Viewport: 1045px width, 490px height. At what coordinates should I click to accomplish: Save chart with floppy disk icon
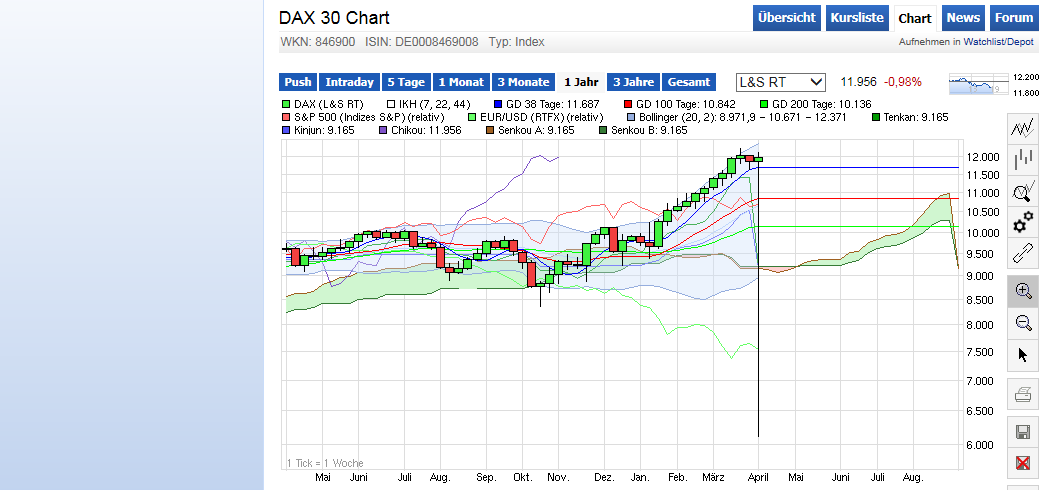[x=1022, y=432]
